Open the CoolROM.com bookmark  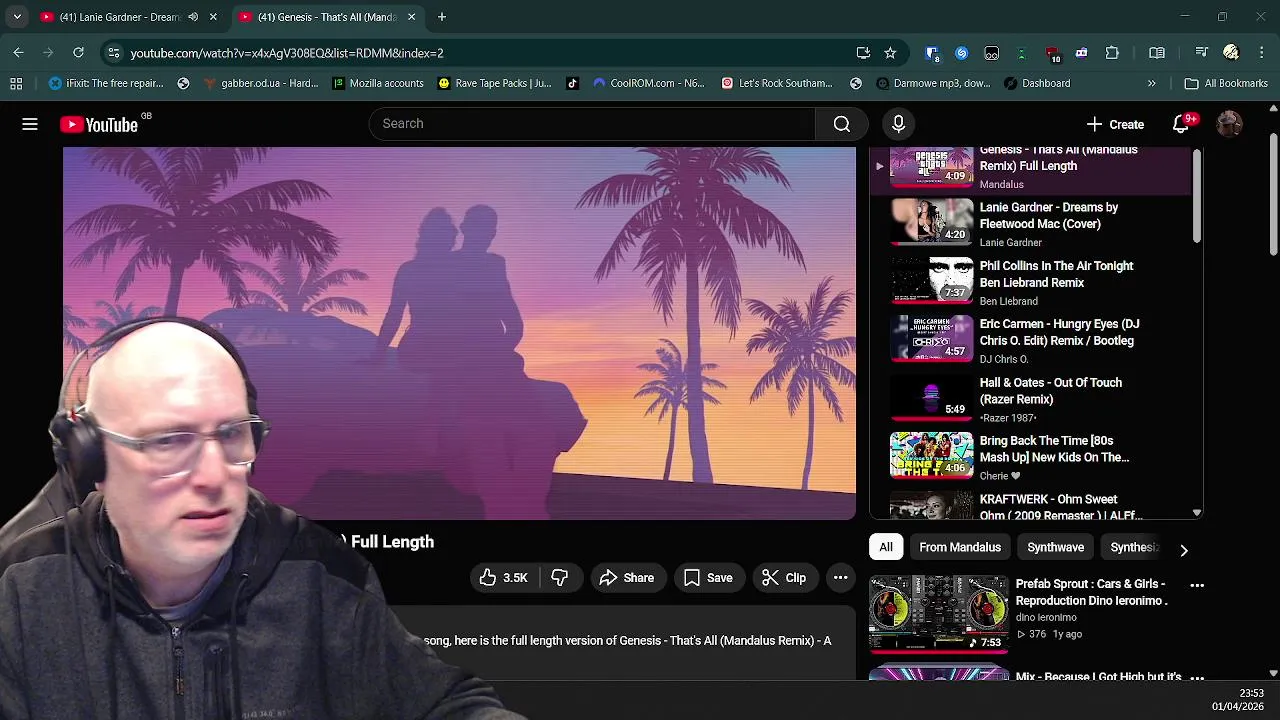[648, 84]
